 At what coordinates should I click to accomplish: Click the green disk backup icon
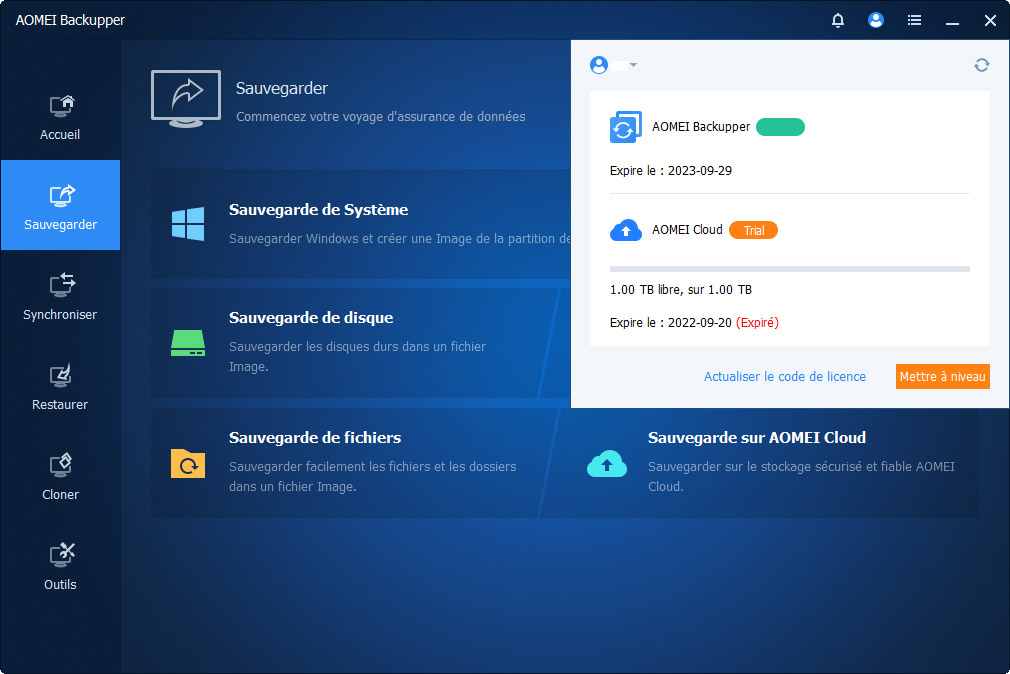click(x=188, y=343)
